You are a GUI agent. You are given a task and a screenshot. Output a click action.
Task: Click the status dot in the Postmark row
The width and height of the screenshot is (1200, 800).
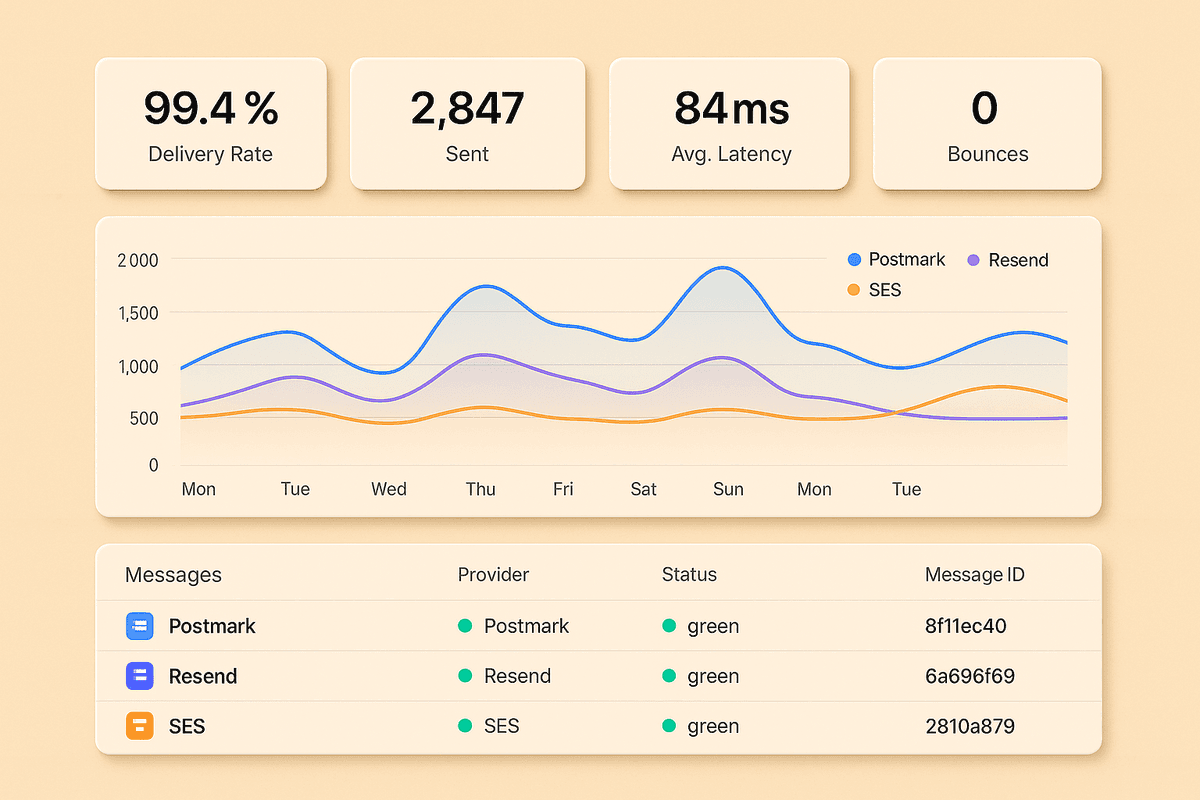669,626
